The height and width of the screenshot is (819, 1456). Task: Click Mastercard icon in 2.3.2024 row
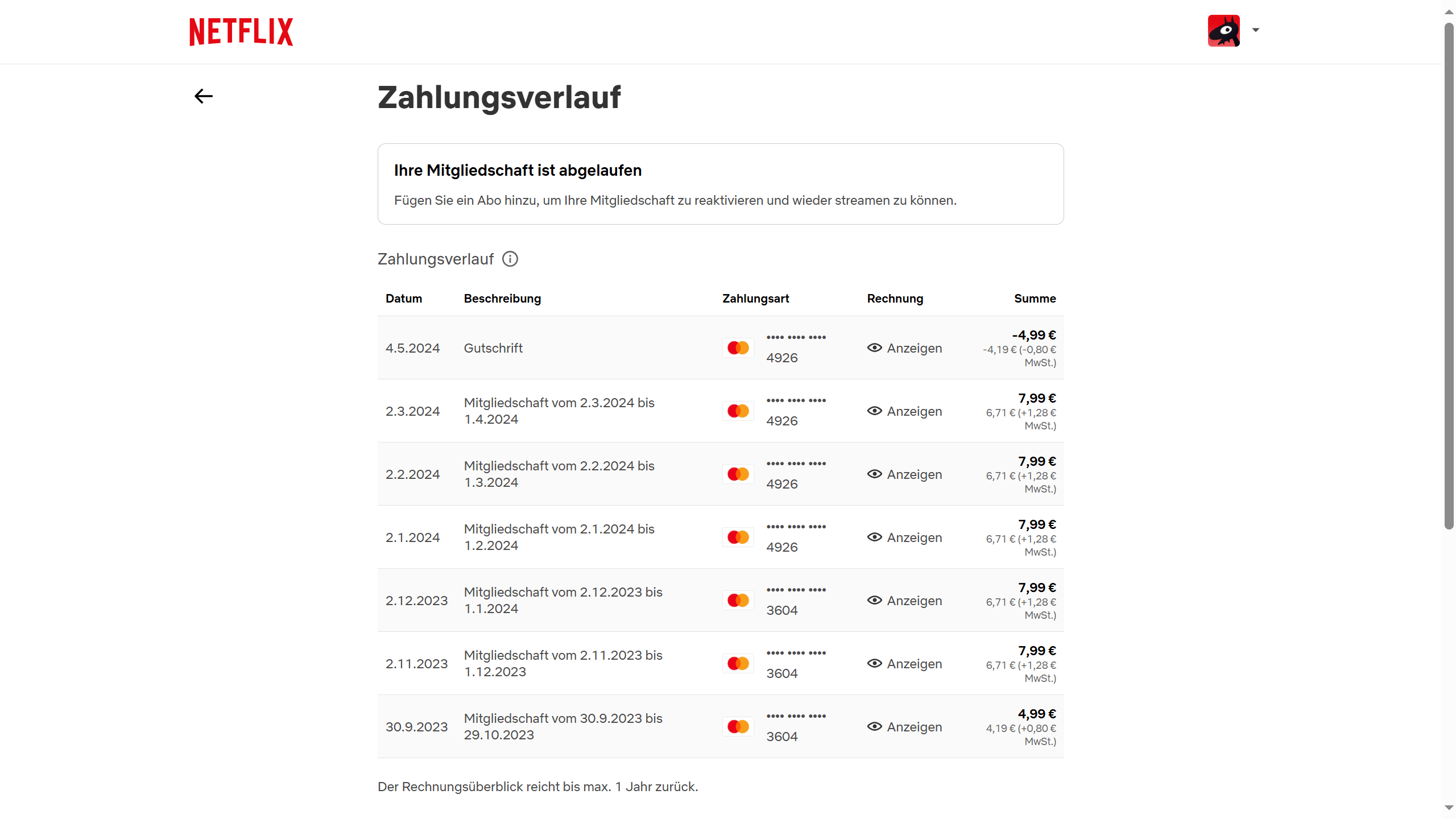tap(738, 411)
